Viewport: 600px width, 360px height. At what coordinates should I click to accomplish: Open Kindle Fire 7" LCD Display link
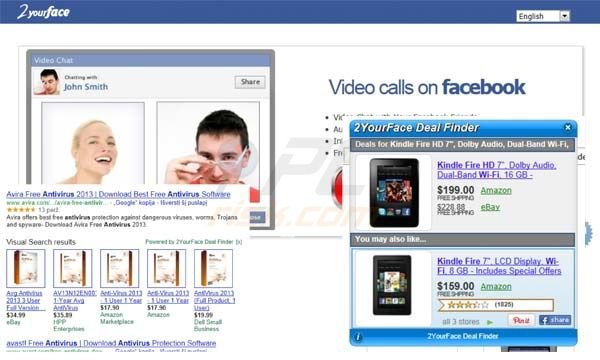pyautogui.click(x=499, y=266)
